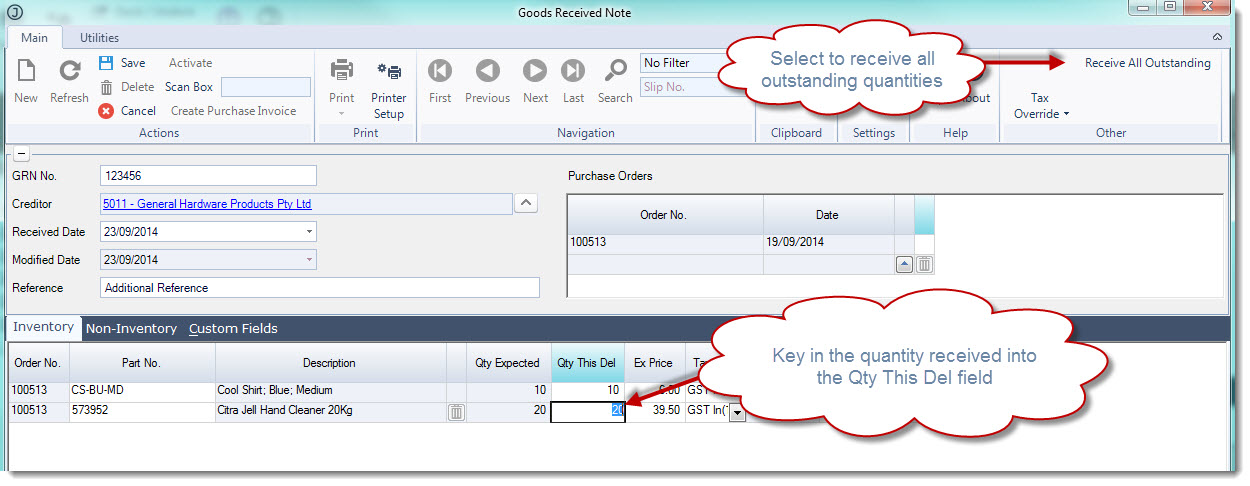The height and width of the screenshot is (486, 1250).
Task: Click the Part No. column header
Action: (141, 363)
